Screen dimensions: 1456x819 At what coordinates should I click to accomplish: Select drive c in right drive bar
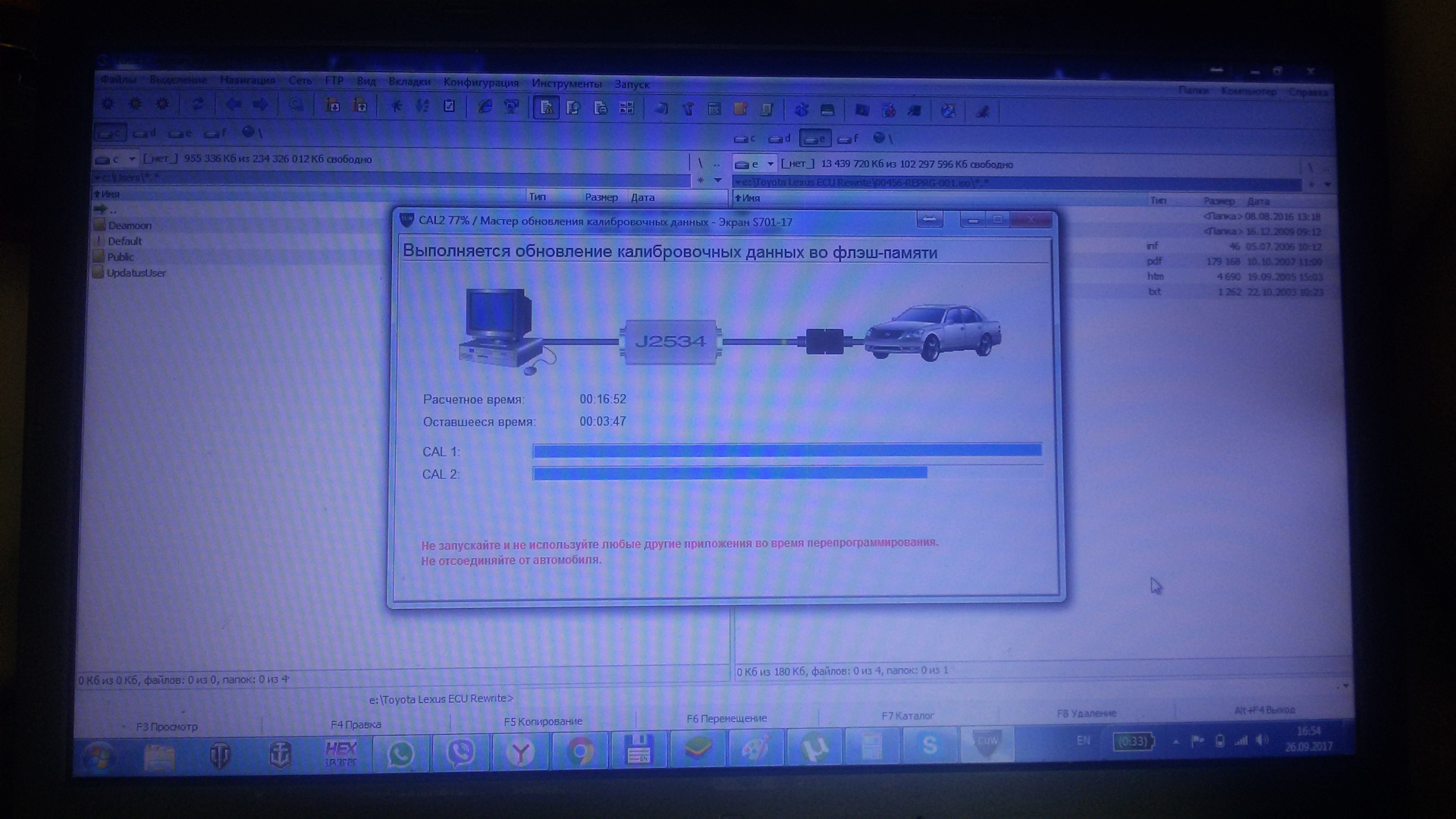pyautogui.click(x=745, y=138)
